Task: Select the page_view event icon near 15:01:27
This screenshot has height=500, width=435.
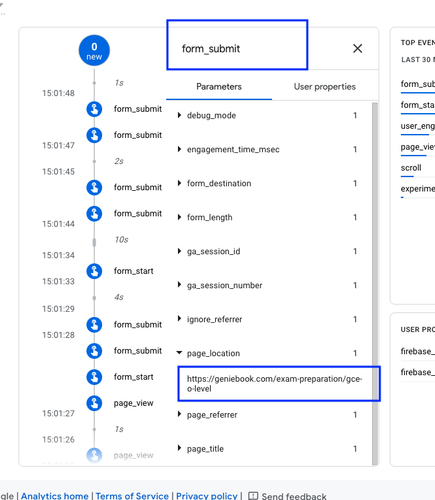Action: (x=94, y=403)
